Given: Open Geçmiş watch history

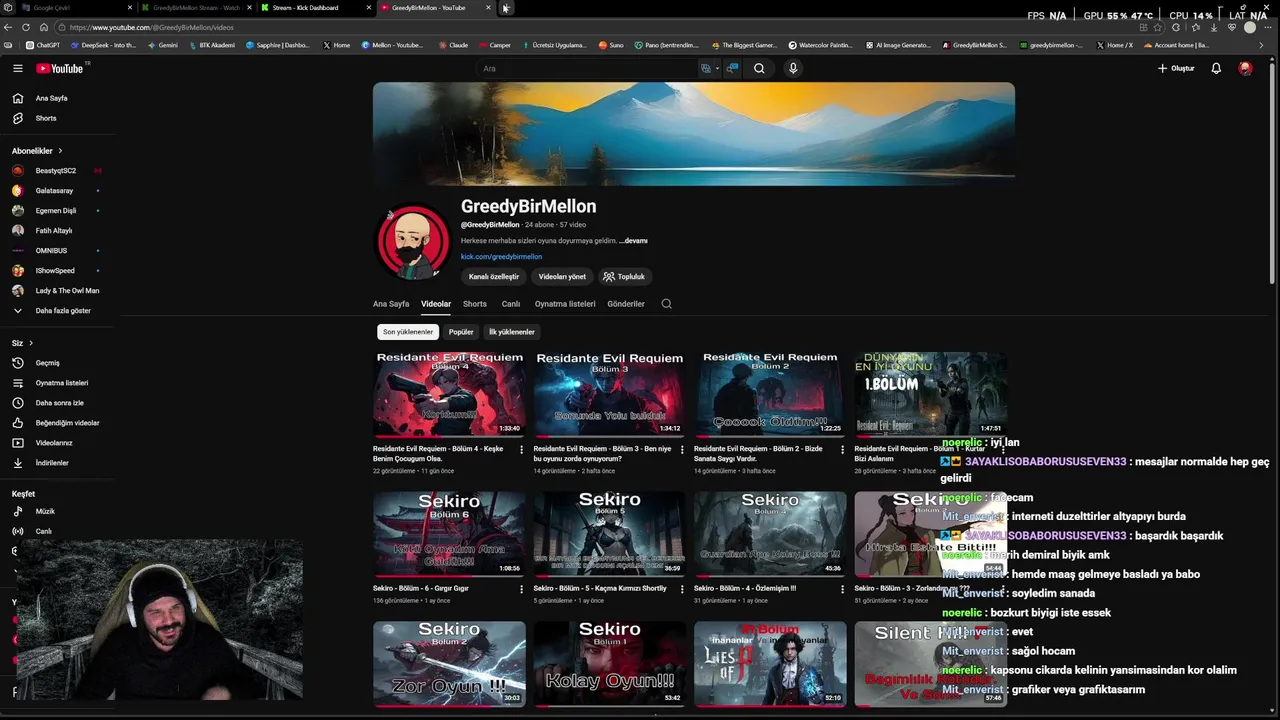Looking at the screenshot, I should click(48, 363).
